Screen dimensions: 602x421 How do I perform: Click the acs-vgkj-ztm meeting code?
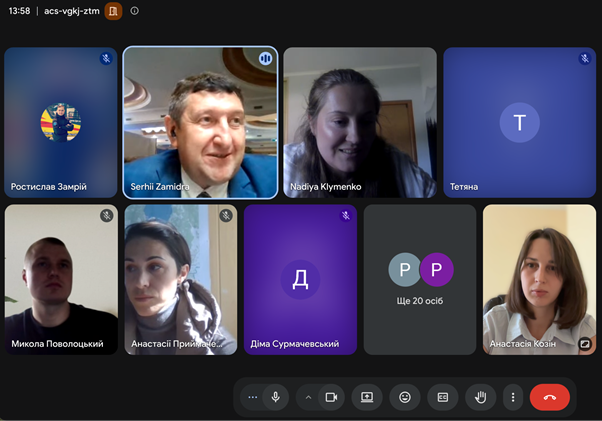(x=72, y=11)
